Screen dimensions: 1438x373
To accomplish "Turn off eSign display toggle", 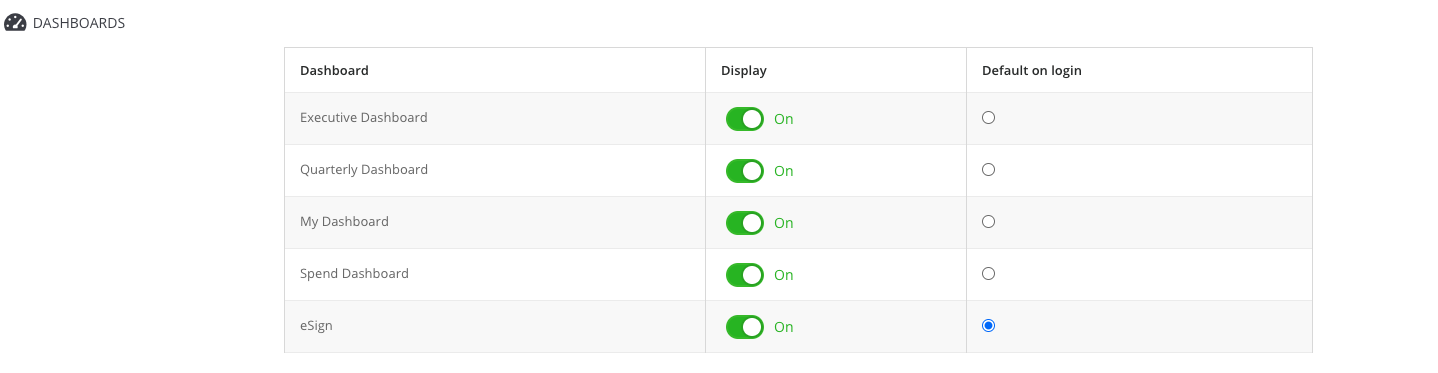I will click(x=745, y=327).
